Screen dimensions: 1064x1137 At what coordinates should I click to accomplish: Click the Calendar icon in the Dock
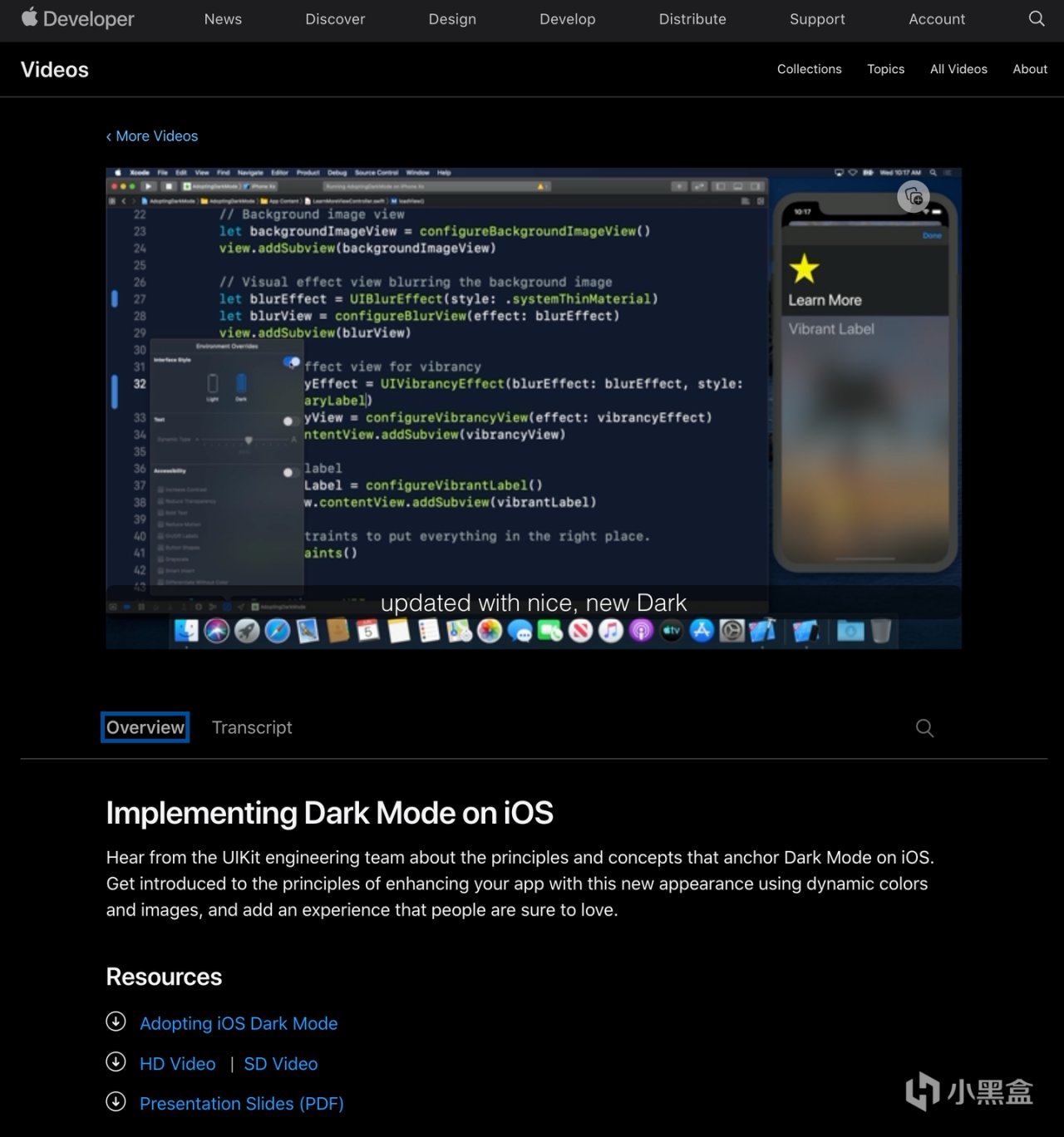(368, 631)
